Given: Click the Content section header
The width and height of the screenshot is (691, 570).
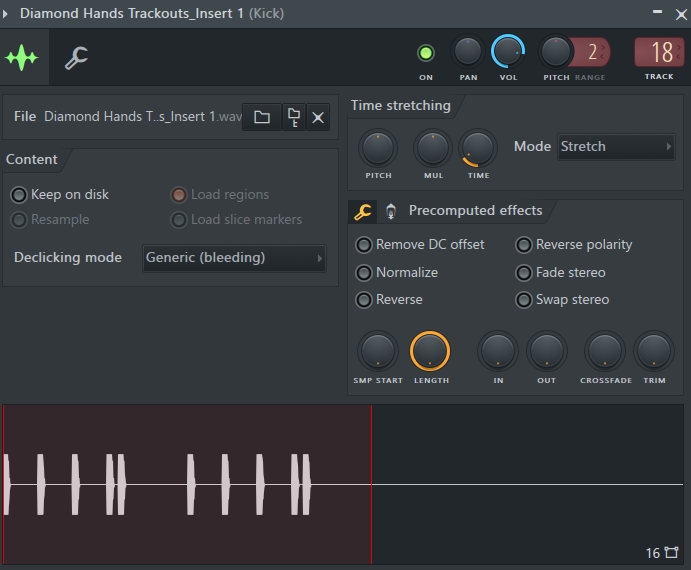Looking at the screenshot, I should click(31, 159).
